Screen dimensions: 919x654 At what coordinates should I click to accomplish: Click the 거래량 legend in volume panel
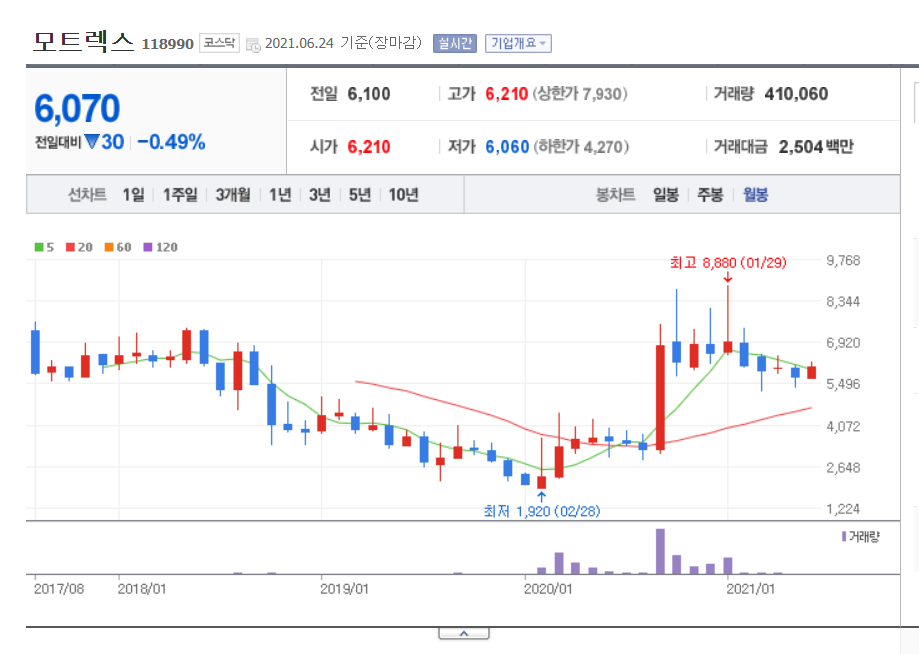[x=860, y=536]
